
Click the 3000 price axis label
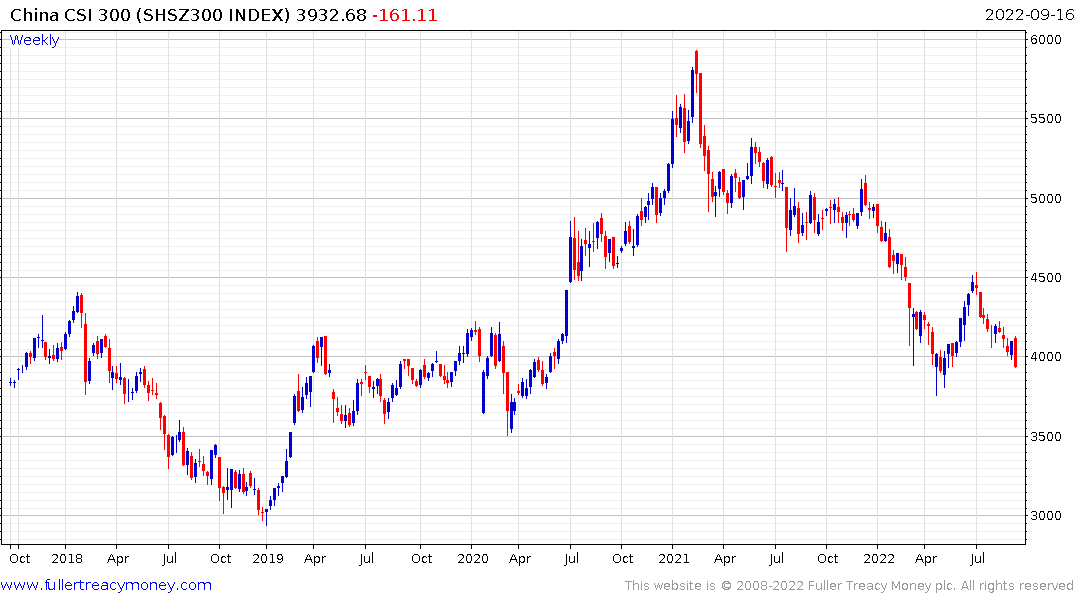(x=1046, y=516)
